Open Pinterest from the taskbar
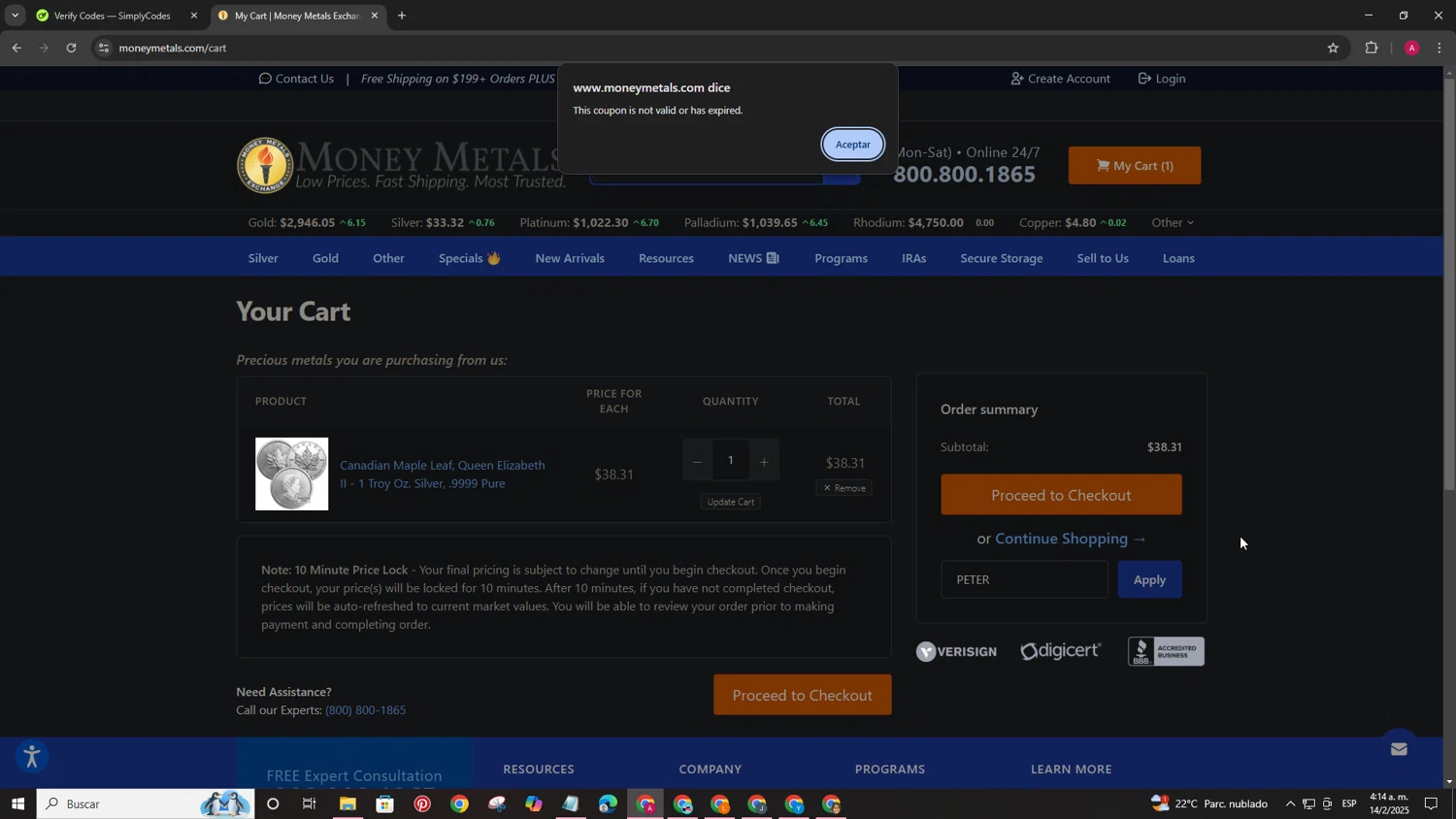This screenshot has height=819, width=1456. 422,804
